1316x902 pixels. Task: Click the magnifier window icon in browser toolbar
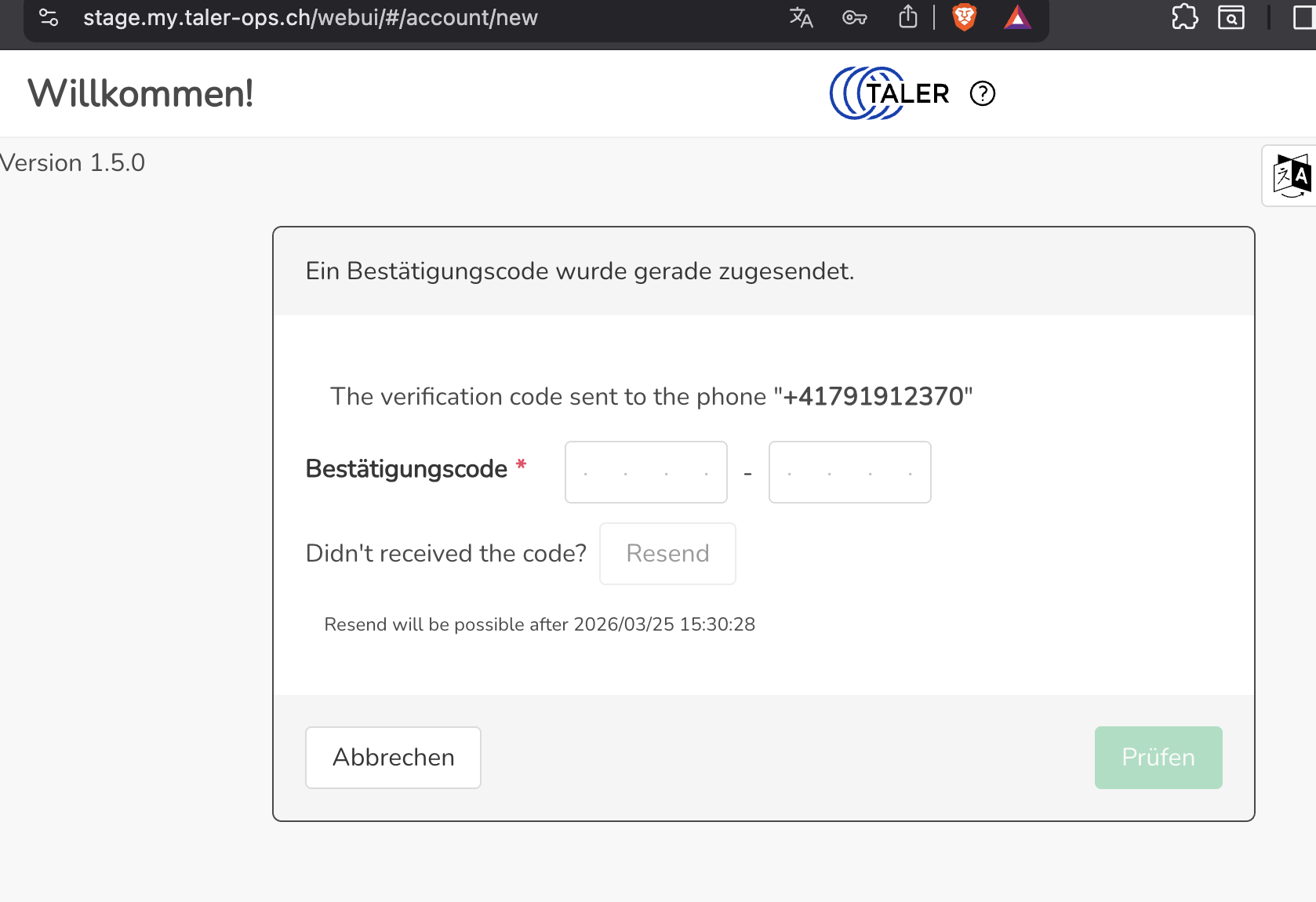point(1231,17)
